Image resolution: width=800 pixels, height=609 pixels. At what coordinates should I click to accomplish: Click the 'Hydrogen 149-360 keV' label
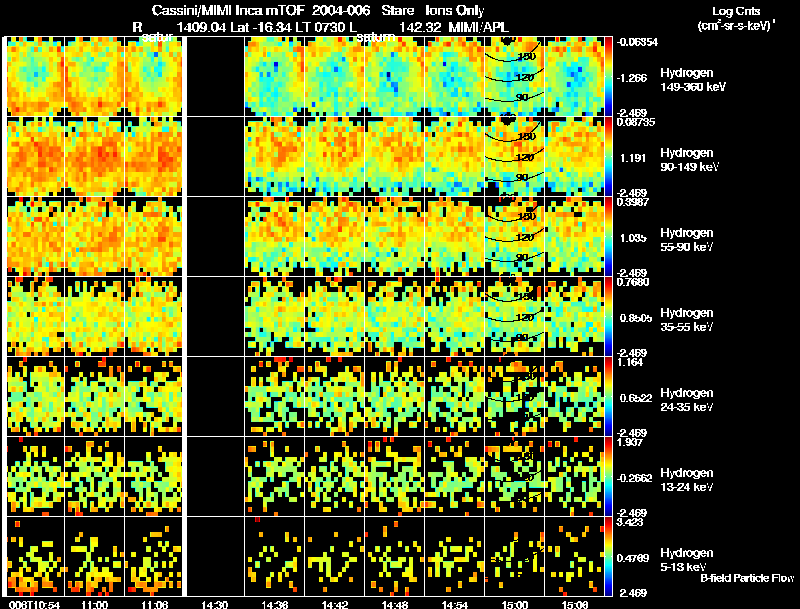click(692, 80)
